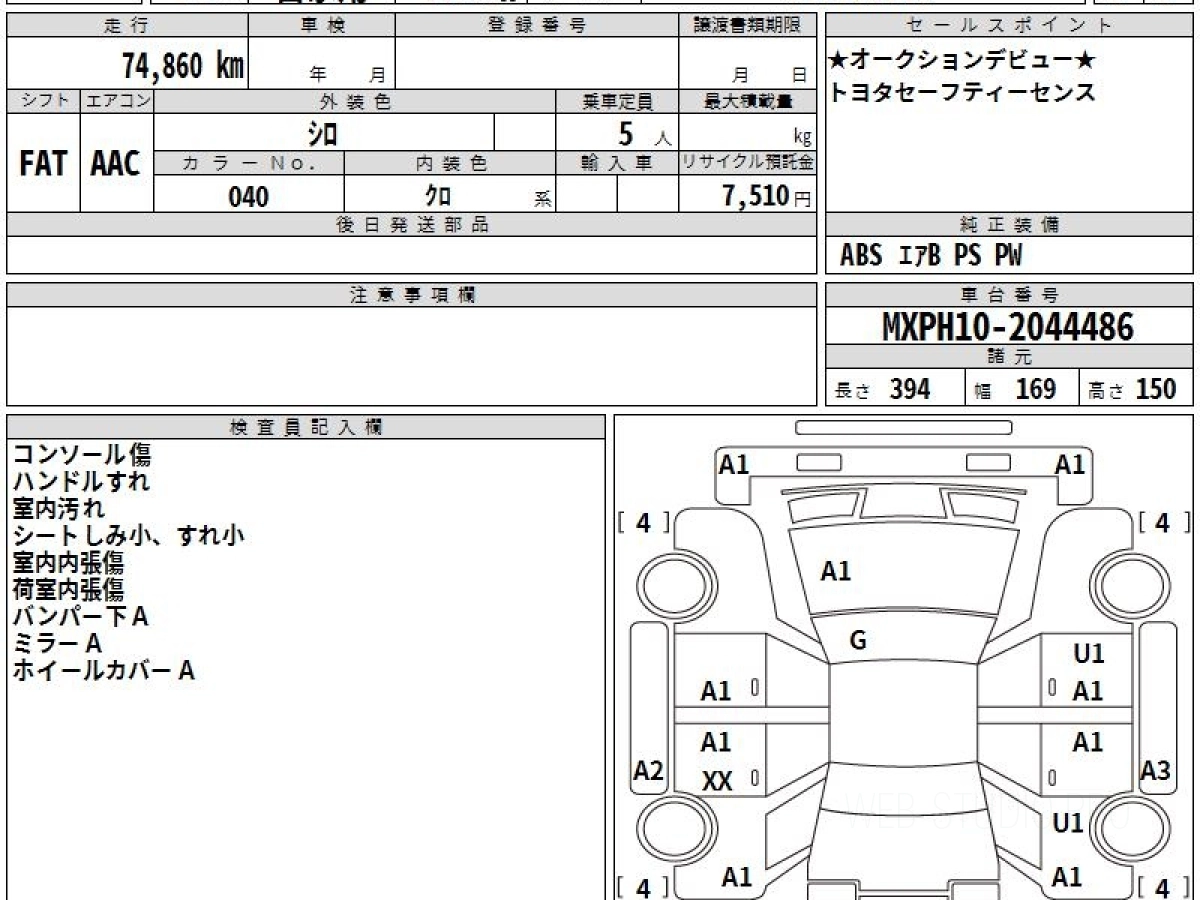Click the 注意事項欄 section header
Screen dimensions: 1200x900
(412, 295)
